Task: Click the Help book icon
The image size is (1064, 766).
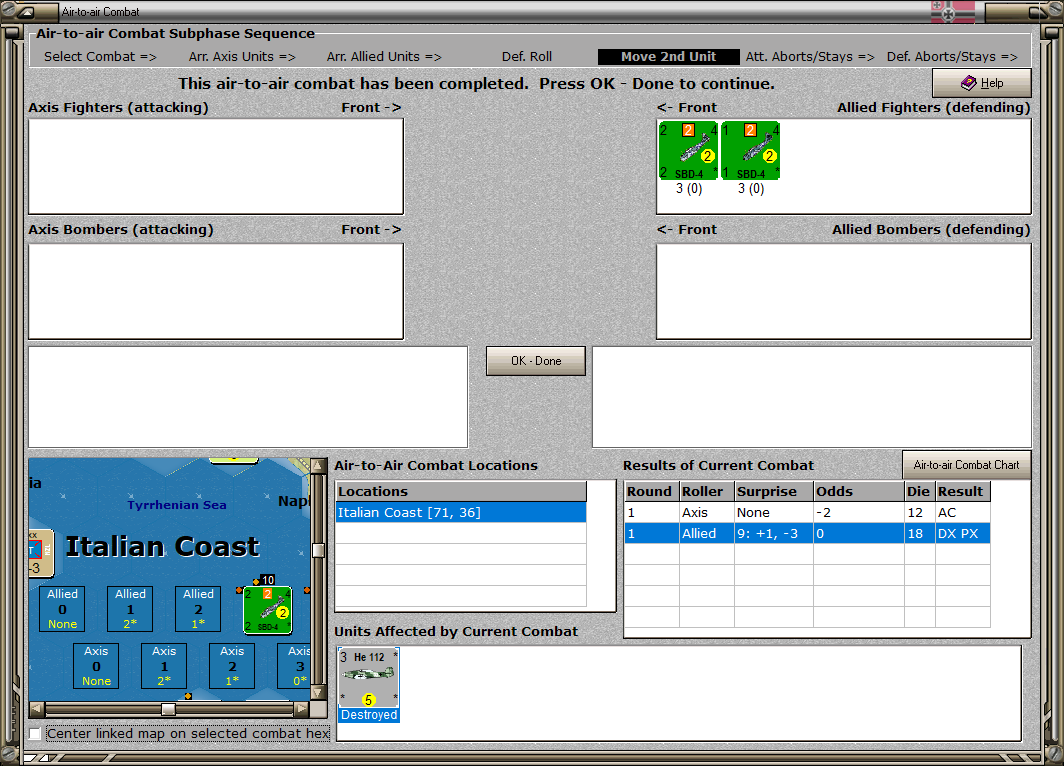Action: click(968, 83)
